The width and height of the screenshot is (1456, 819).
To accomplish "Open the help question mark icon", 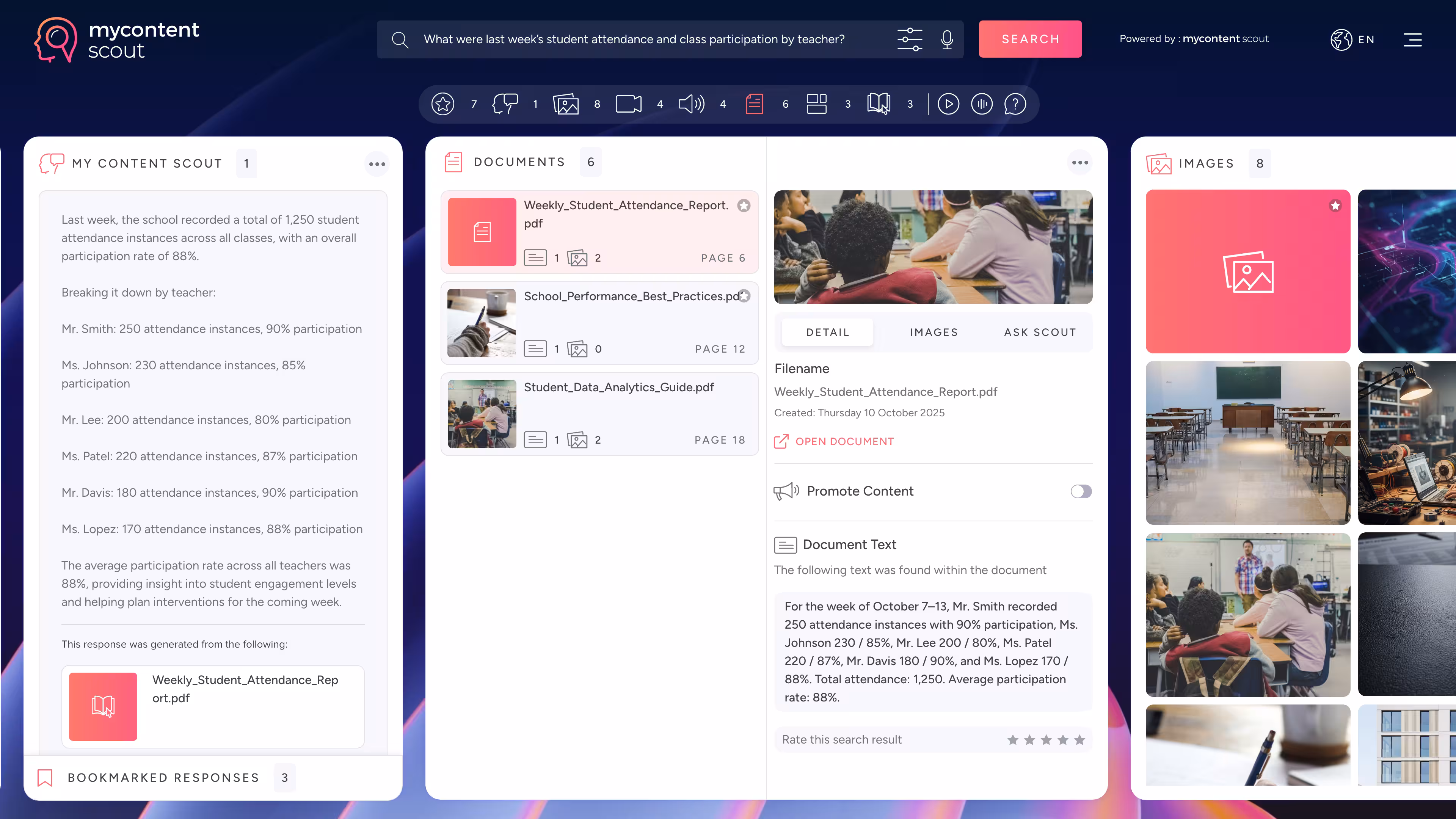I will 1015,104.
